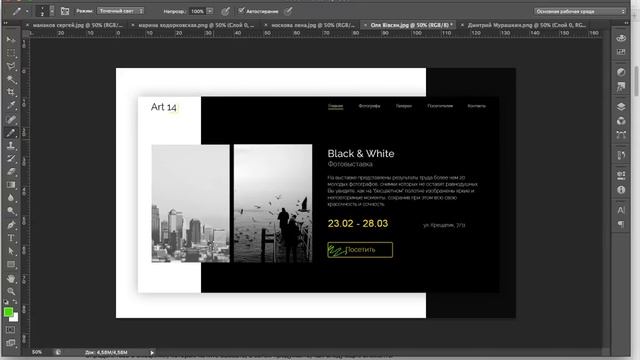Select the Crop tool

[11, 92]
